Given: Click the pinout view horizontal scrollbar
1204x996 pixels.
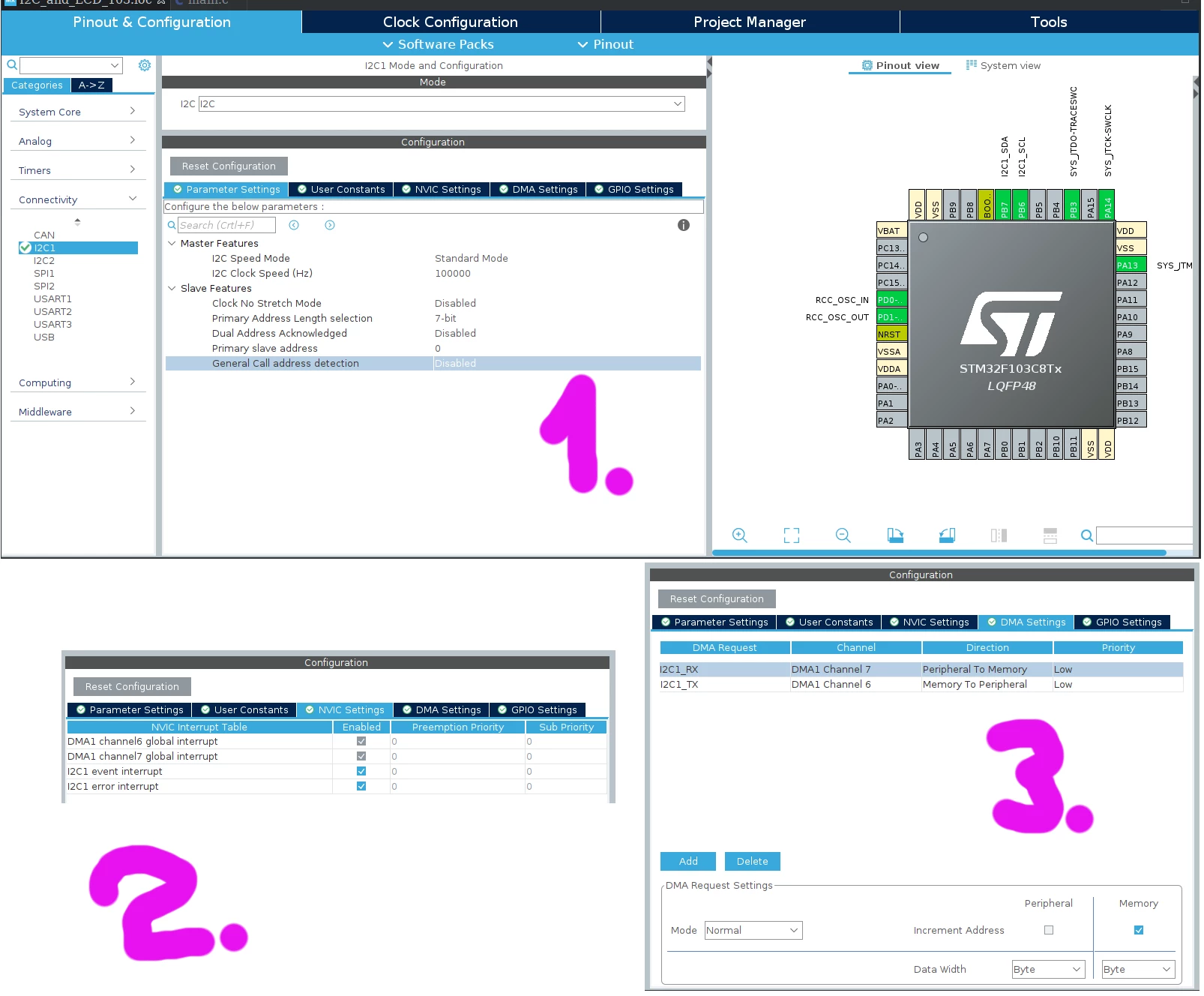Looking at the screenshot, I should [x=939, y=553].
